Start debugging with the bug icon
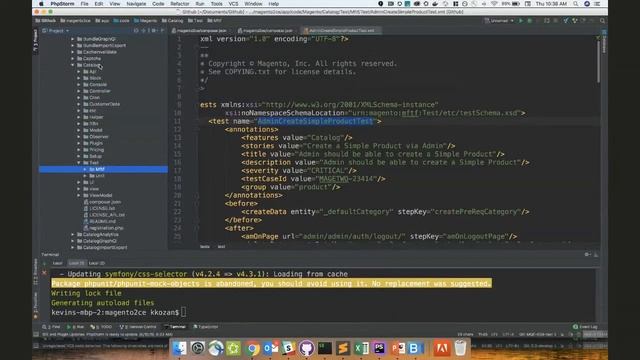Image resolution: width=640 pixels, height=360 pixels. click(x=530, y=20)
